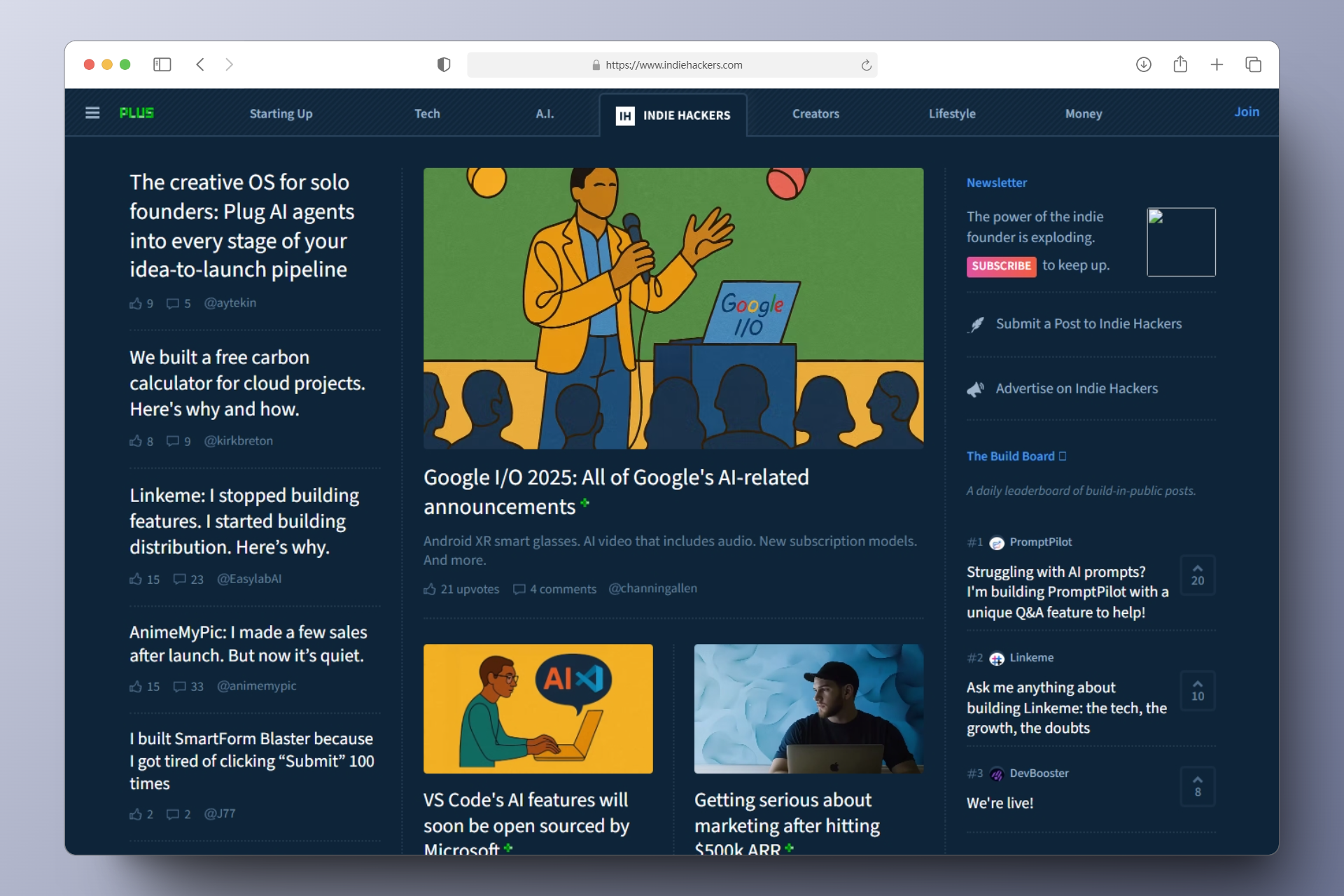The image size is (1344, 896).
Task: Open Advertise on Indie Hackers
Action: pos(1077,388)
